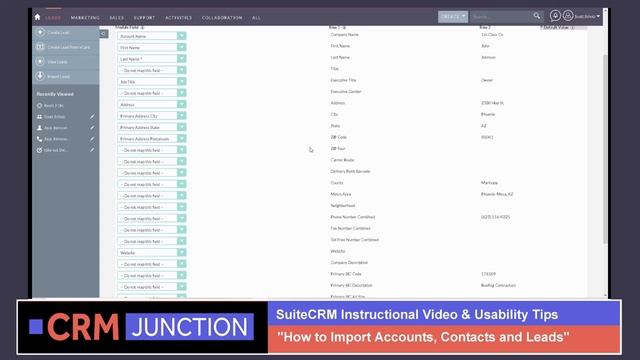Open the Sales menu
This screenshot has width=640, height=360.
[x=116, y=18]
